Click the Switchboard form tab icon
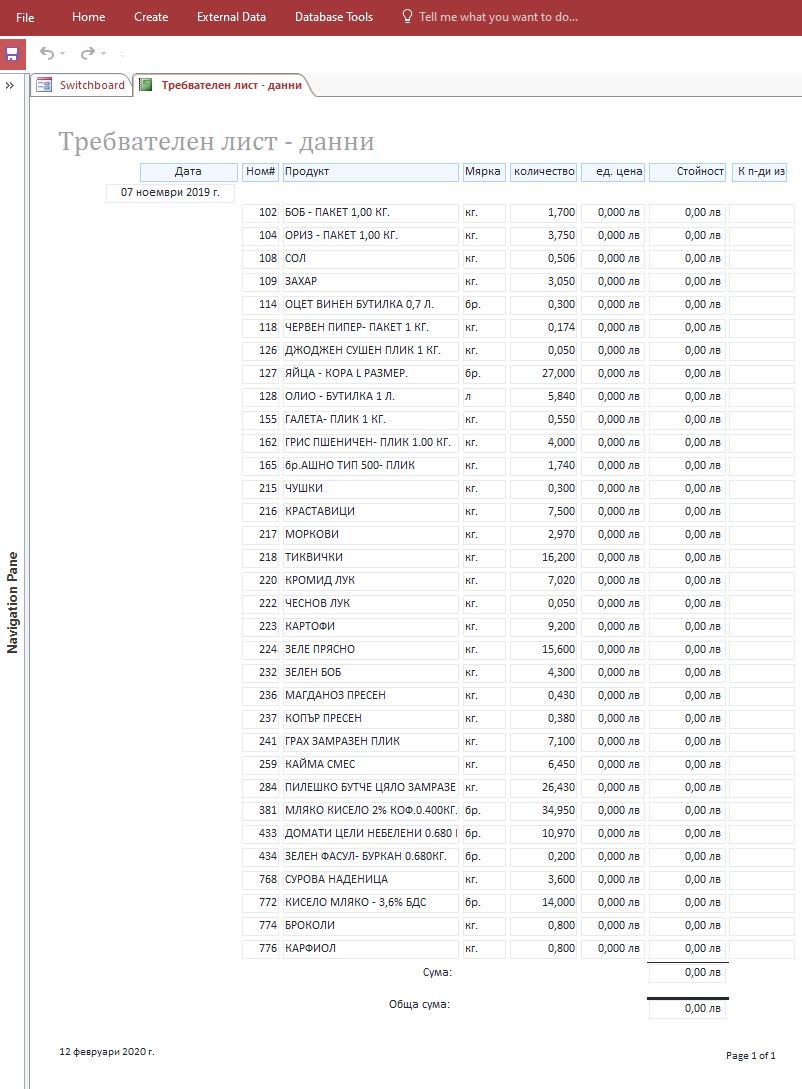Screen dimensions: 802x1089 click(44, 85)
